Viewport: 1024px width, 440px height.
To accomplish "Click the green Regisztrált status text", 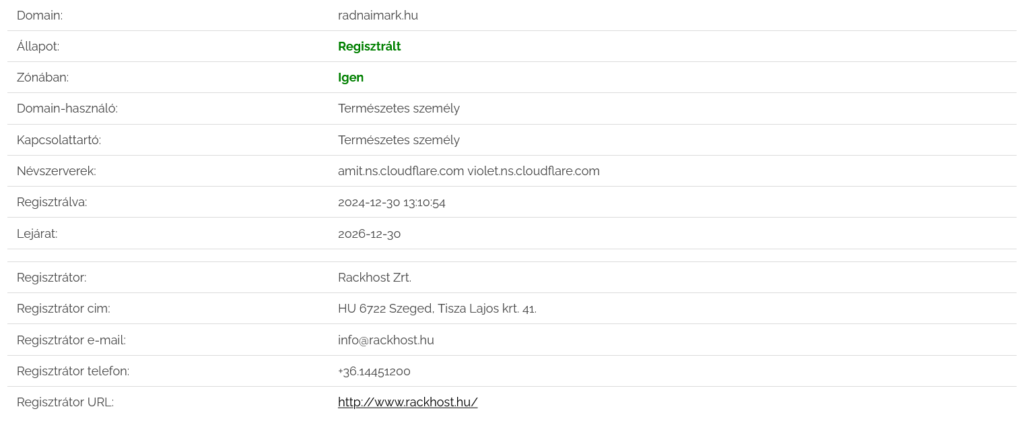I will (369, 46).
